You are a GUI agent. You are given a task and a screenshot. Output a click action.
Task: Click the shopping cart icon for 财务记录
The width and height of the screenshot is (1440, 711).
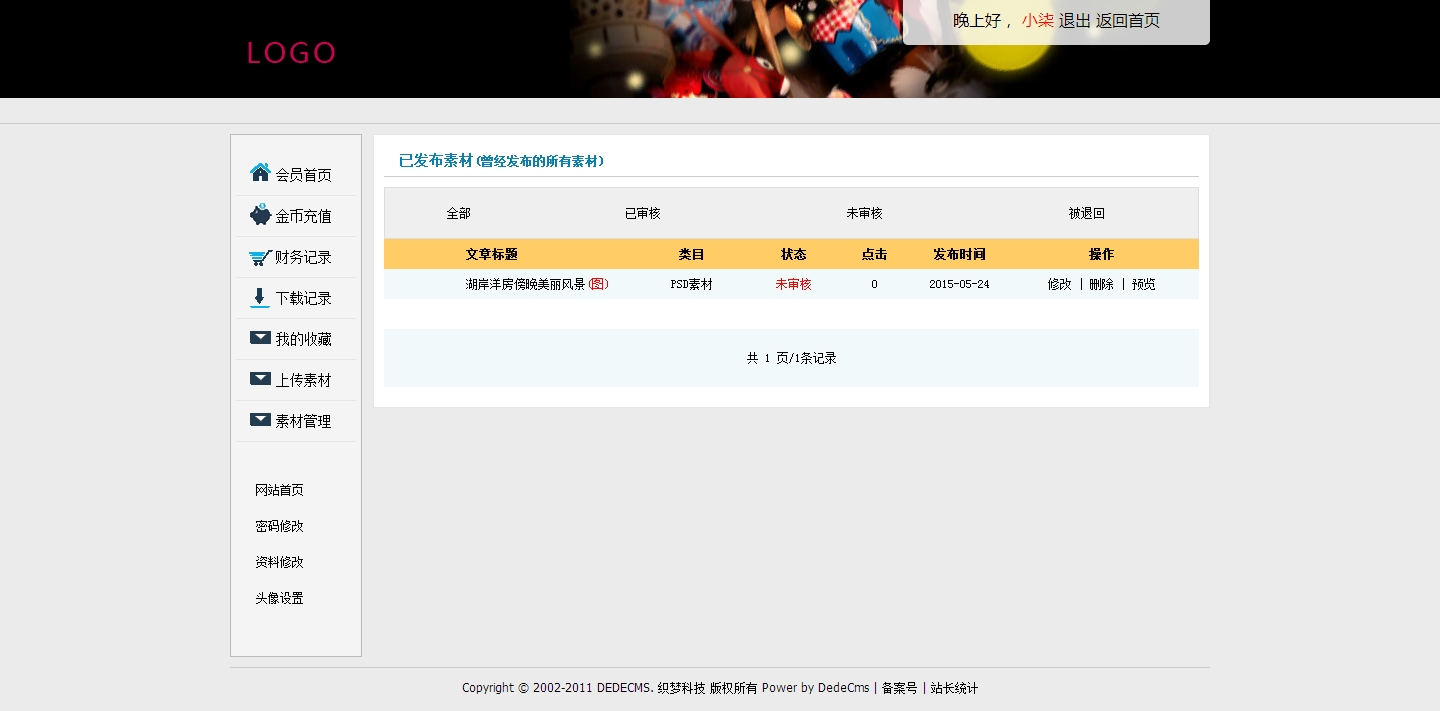(260, 257)
